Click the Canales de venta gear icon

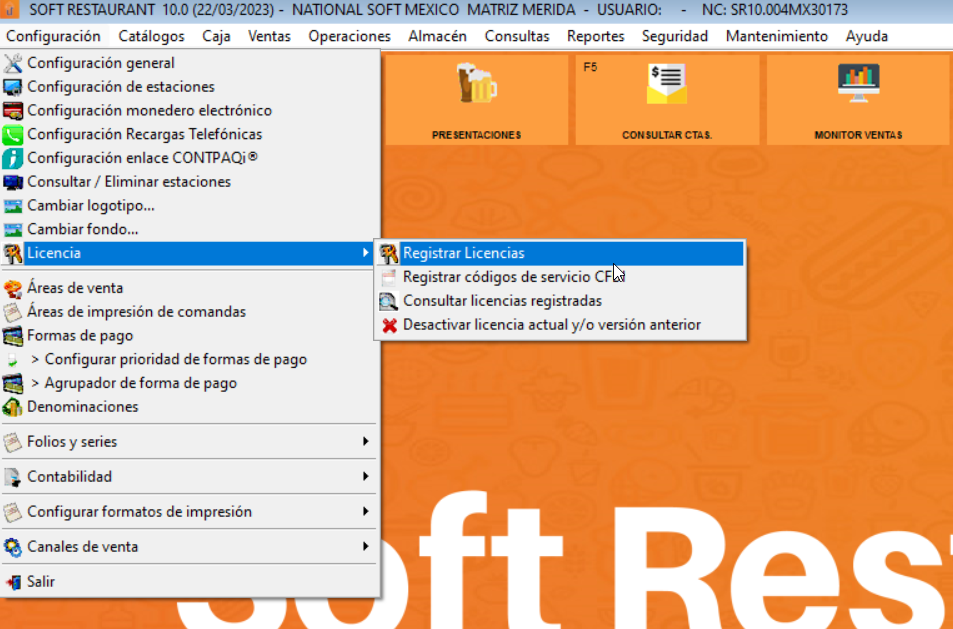[13, 547]
